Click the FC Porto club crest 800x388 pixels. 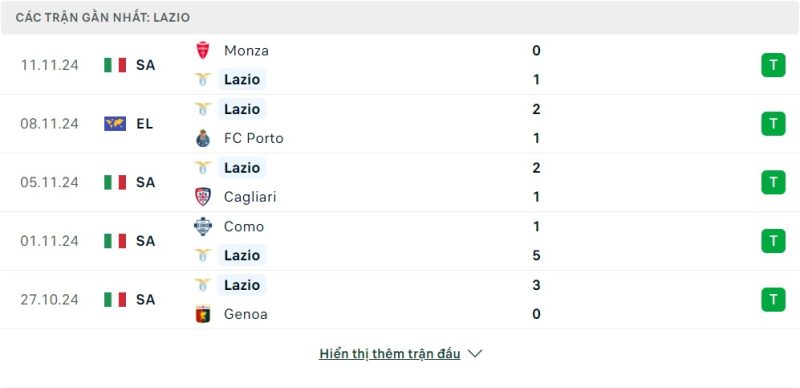tap(203, 138)
